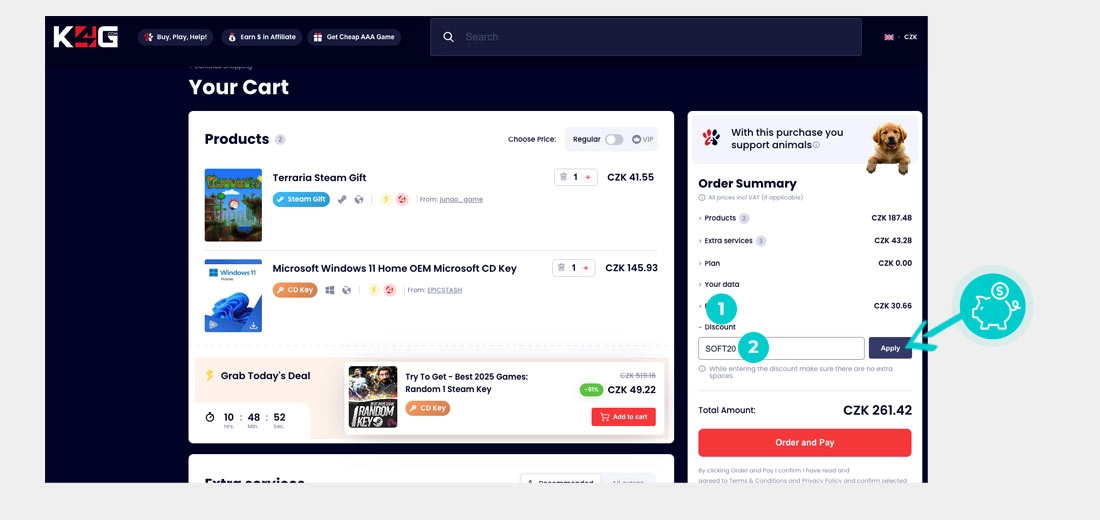Click red badge icon in Windows 11 row
Screen dimensions: 1100x520
click(389, 290)
